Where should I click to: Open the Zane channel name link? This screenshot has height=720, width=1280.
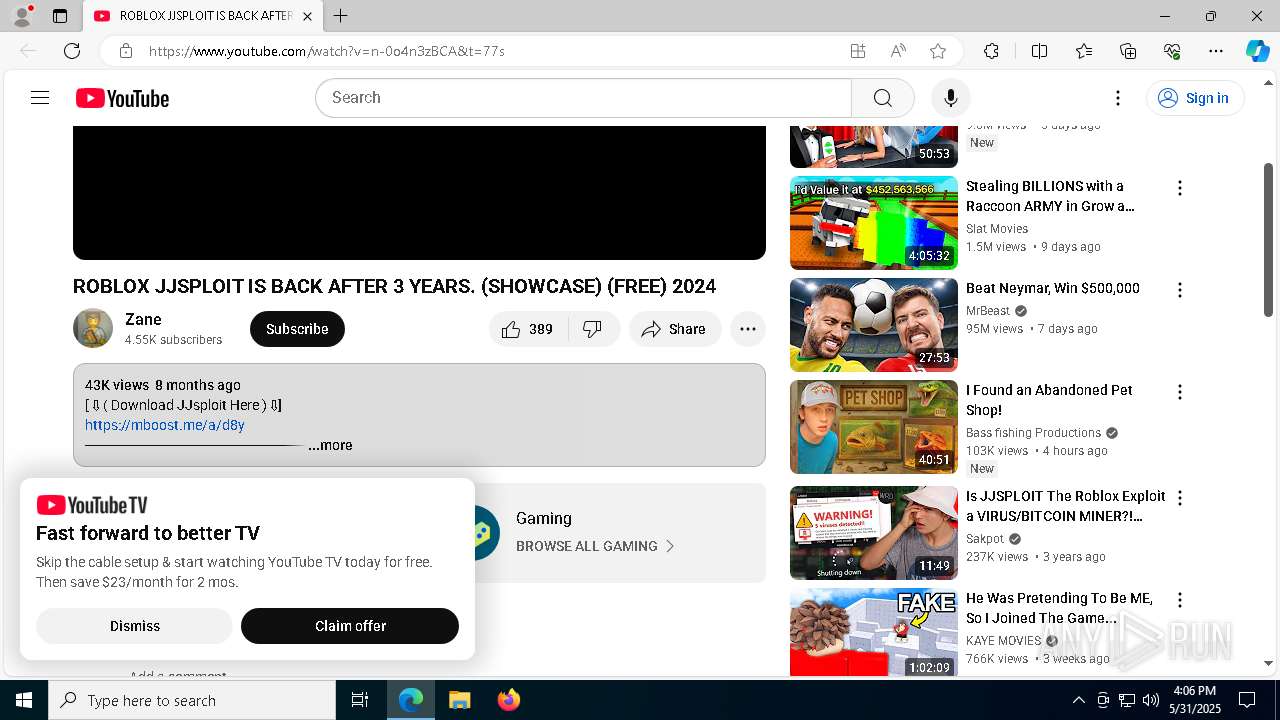[143, 320]
